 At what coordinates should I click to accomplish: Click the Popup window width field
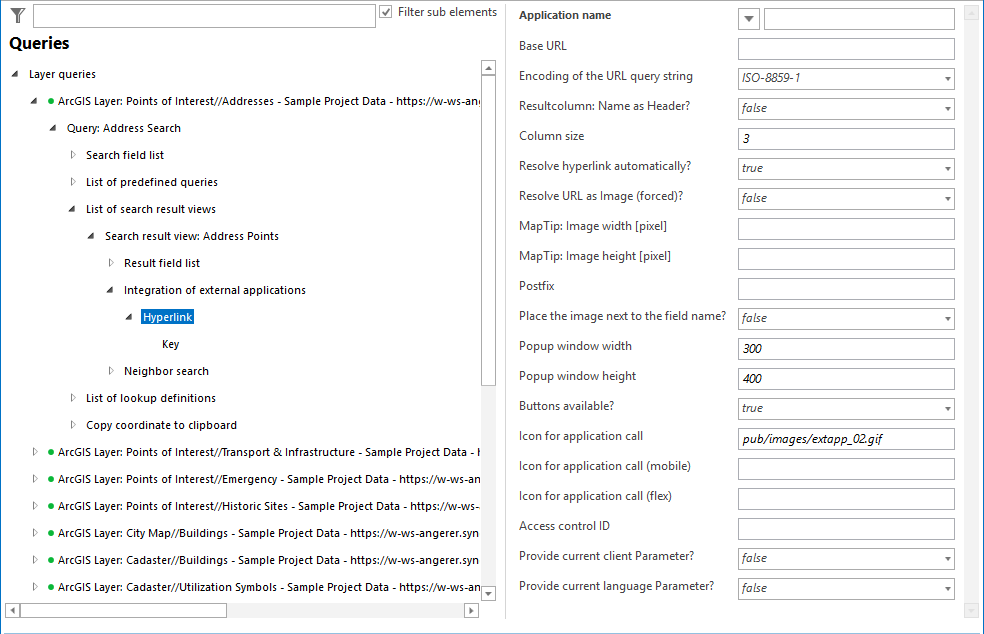click(x=845, y=348)
